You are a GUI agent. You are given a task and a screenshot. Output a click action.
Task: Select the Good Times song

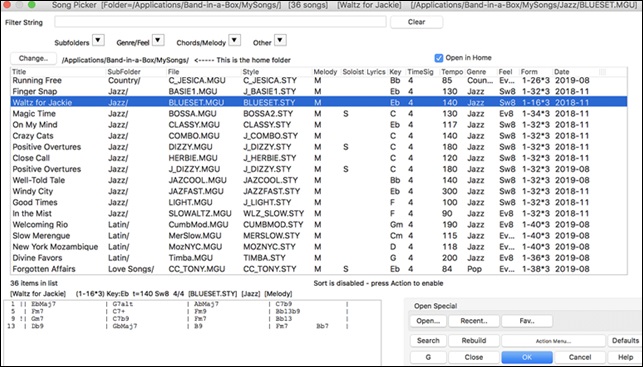pos(319,202)
